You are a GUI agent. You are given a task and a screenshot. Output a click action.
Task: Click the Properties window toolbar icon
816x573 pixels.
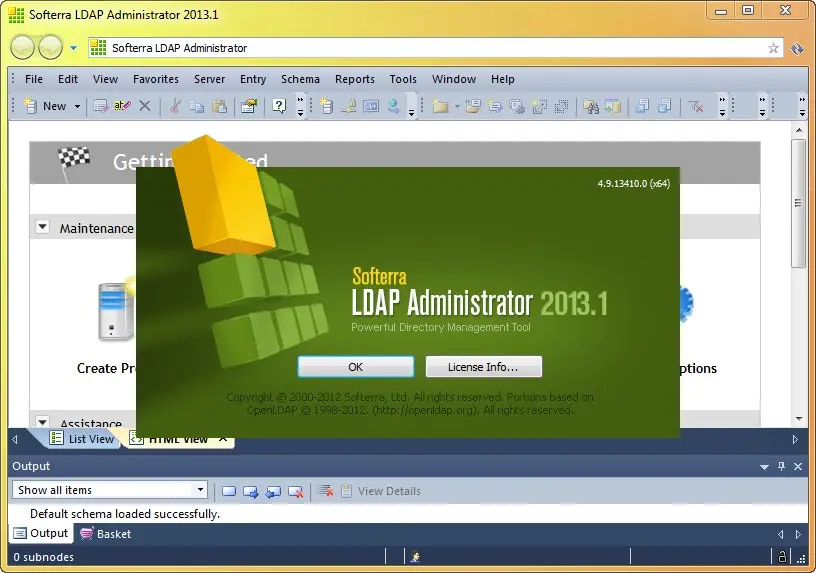point(249,106)
